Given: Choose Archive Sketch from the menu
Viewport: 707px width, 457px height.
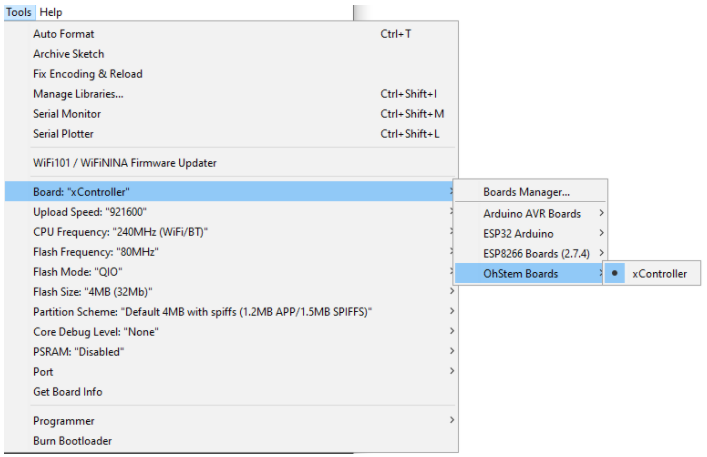Looking at the screenshot, I should pyautogui.click(x=68, y=54).
